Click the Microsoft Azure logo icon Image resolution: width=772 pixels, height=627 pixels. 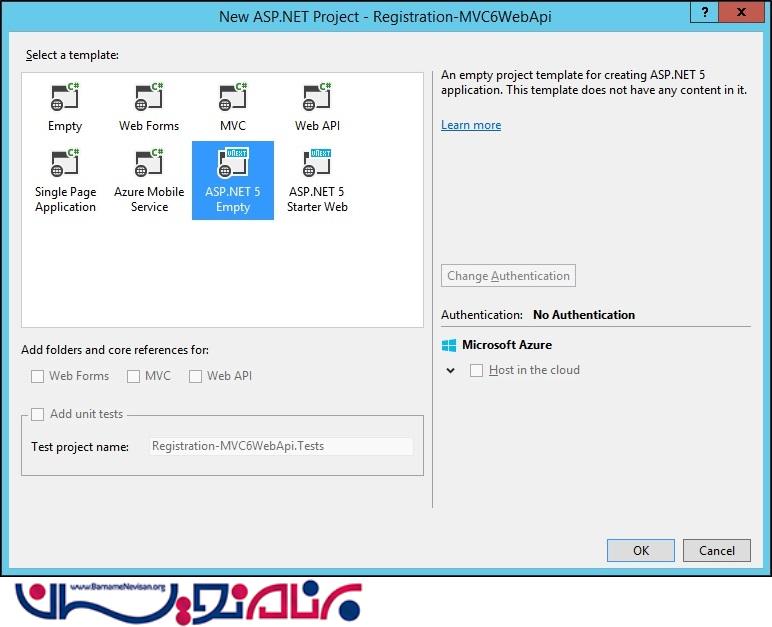click(x=449, y=345)
